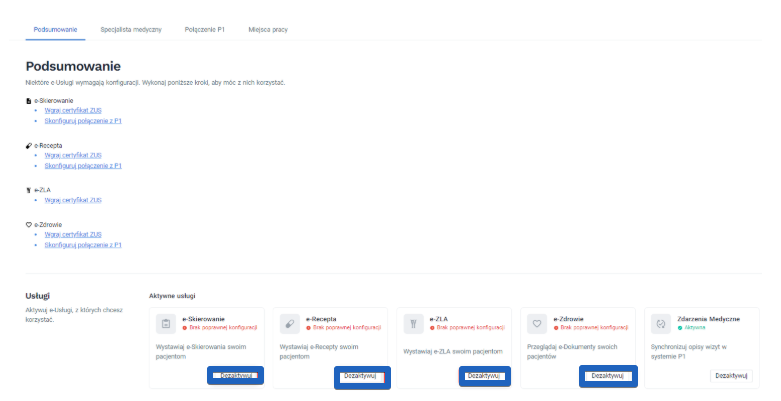Click Skonfiguruj połączenie z P1 under e-Zdrowie

click(83, 245)
